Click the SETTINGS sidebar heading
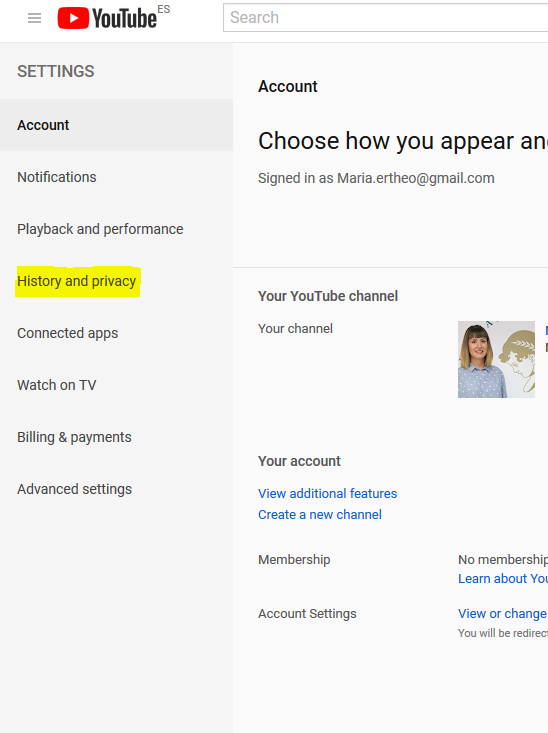 (56, 72)
